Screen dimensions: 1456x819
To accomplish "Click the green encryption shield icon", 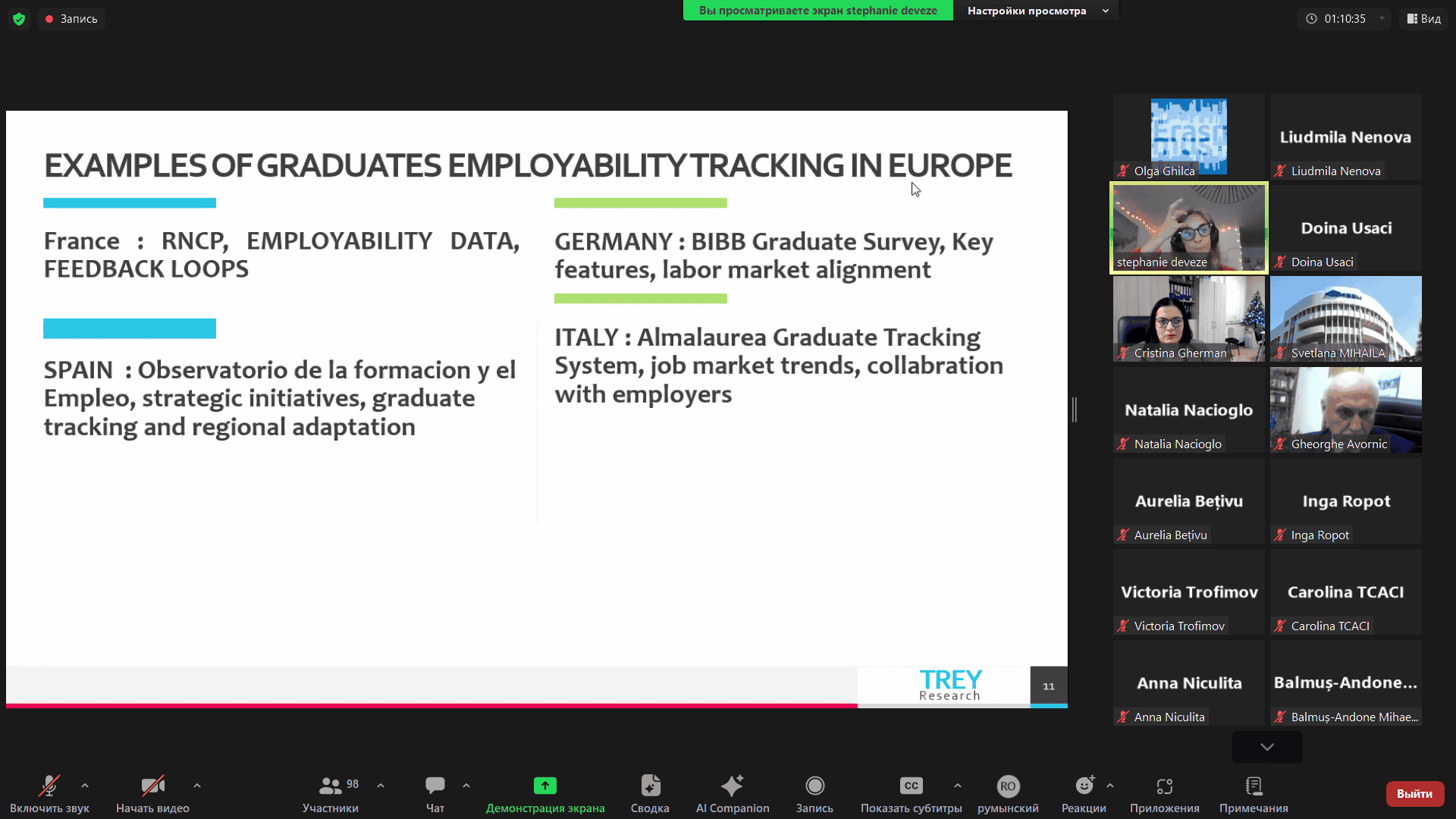I will tap(19, 19).
